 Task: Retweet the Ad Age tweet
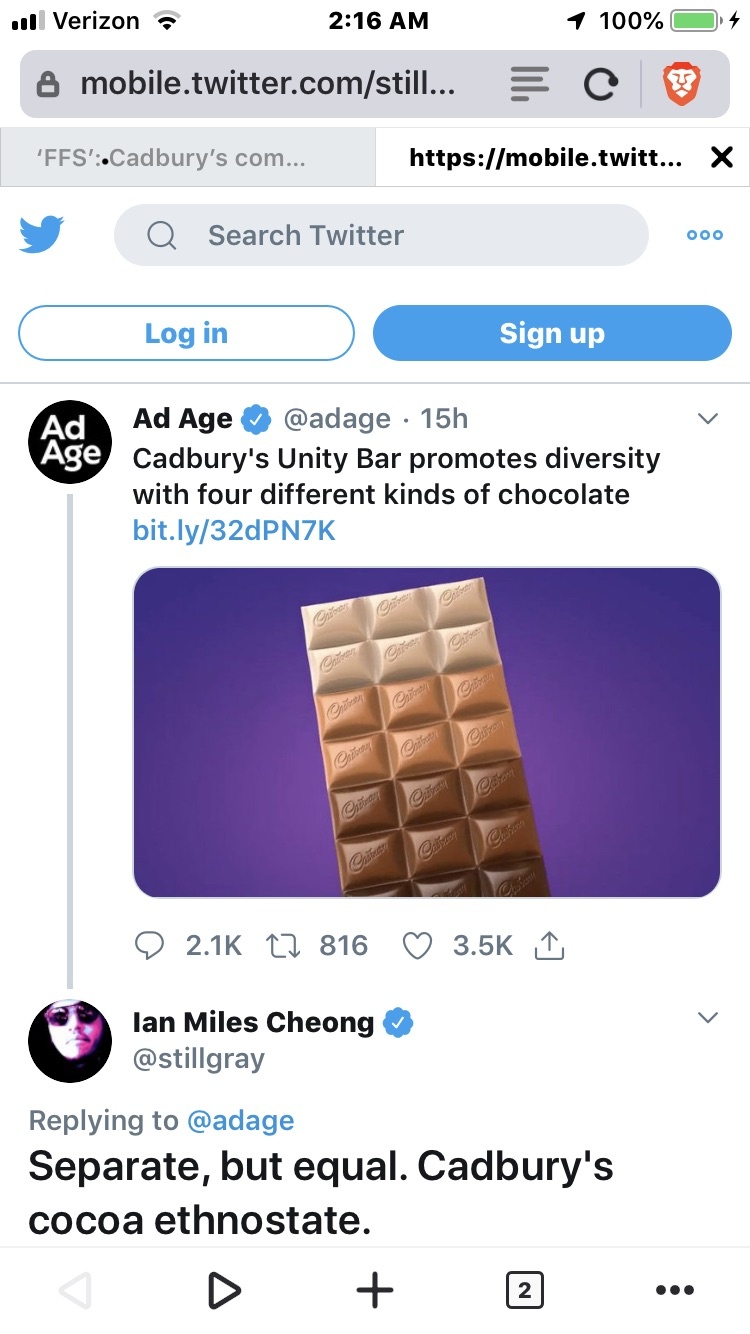(x=285, y=946)
